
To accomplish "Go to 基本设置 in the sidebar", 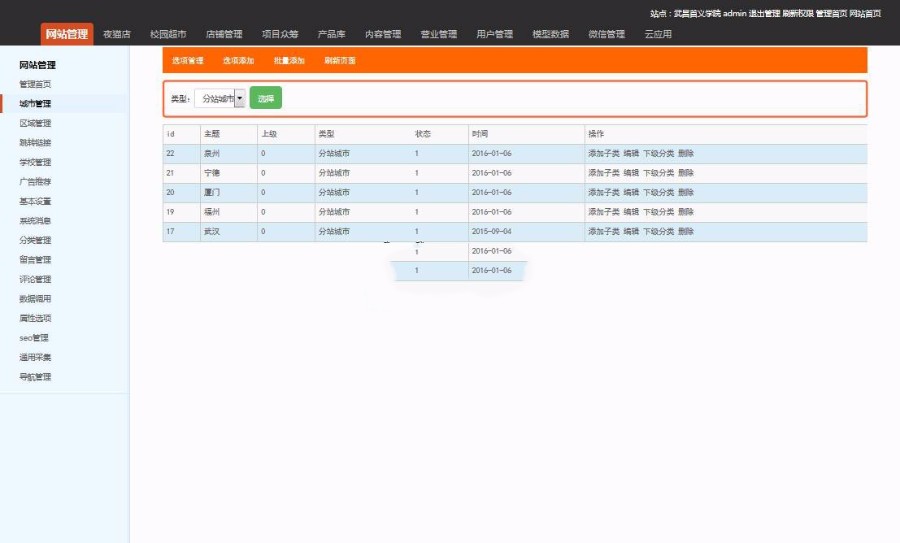I will click(35, 201).
